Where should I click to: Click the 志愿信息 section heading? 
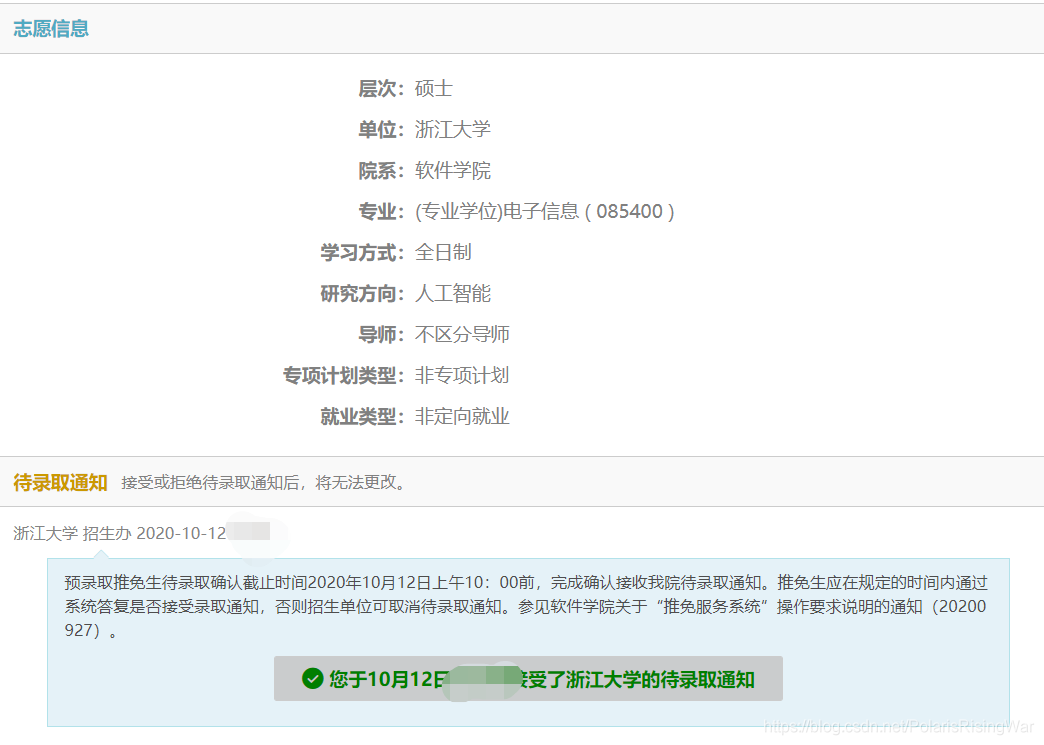pos(51,29)
